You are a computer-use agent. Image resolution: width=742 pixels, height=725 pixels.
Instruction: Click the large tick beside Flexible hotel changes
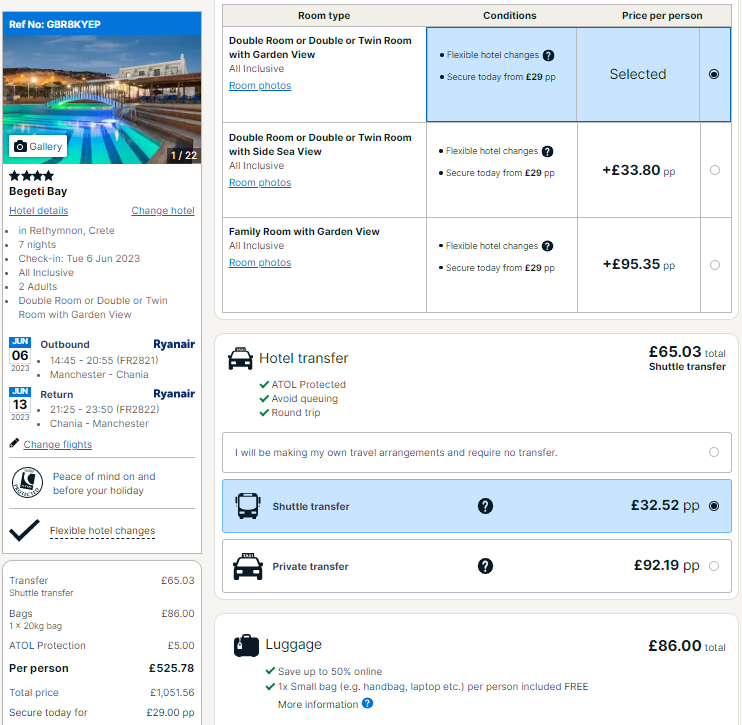(24, 530)
